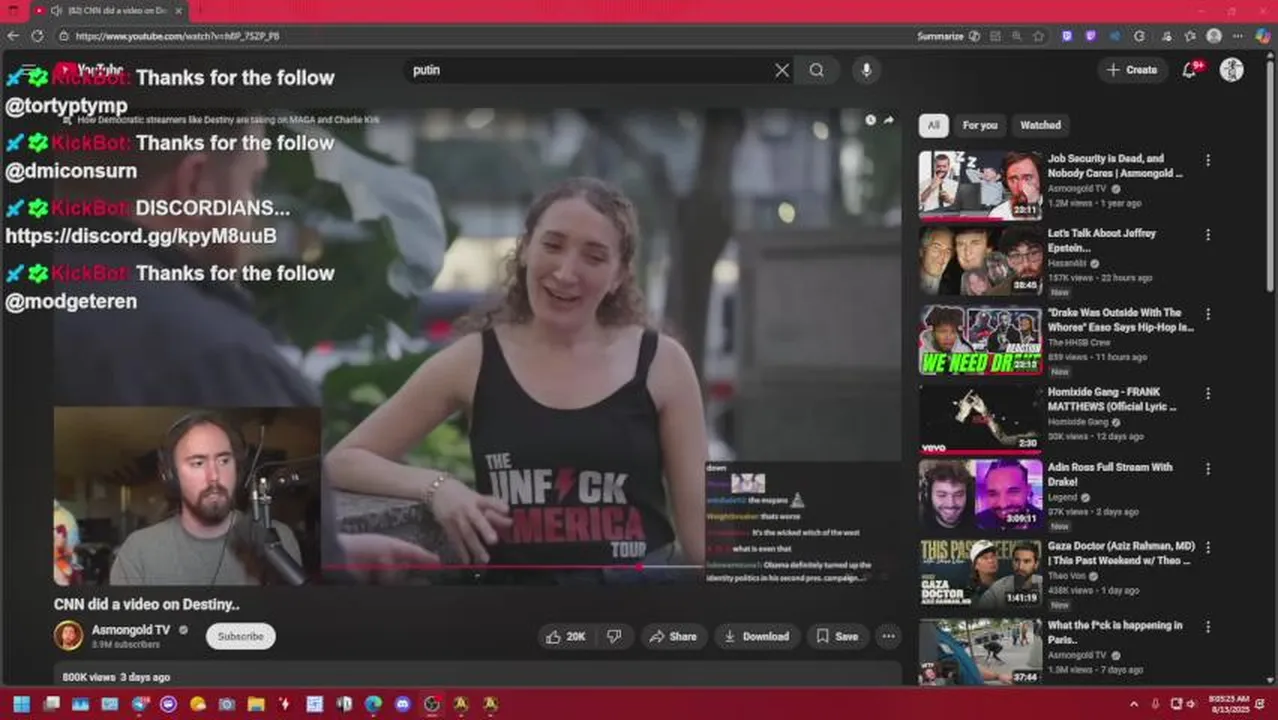The image size is (1278, 720).
Task: Open the YouTube Create menu
Action: (x=1132, y=70)
